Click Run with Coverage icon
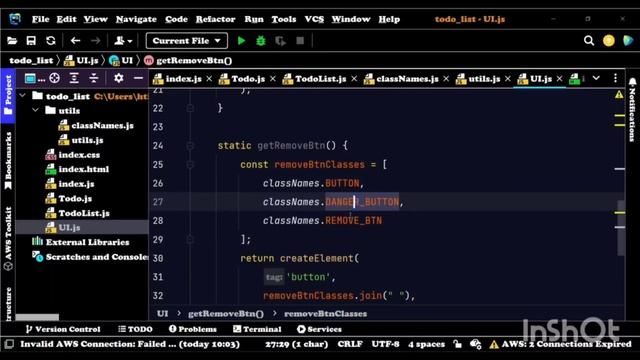Image resolution: width=640 pixels, height=360 pixels. click(x=280, y=41)
